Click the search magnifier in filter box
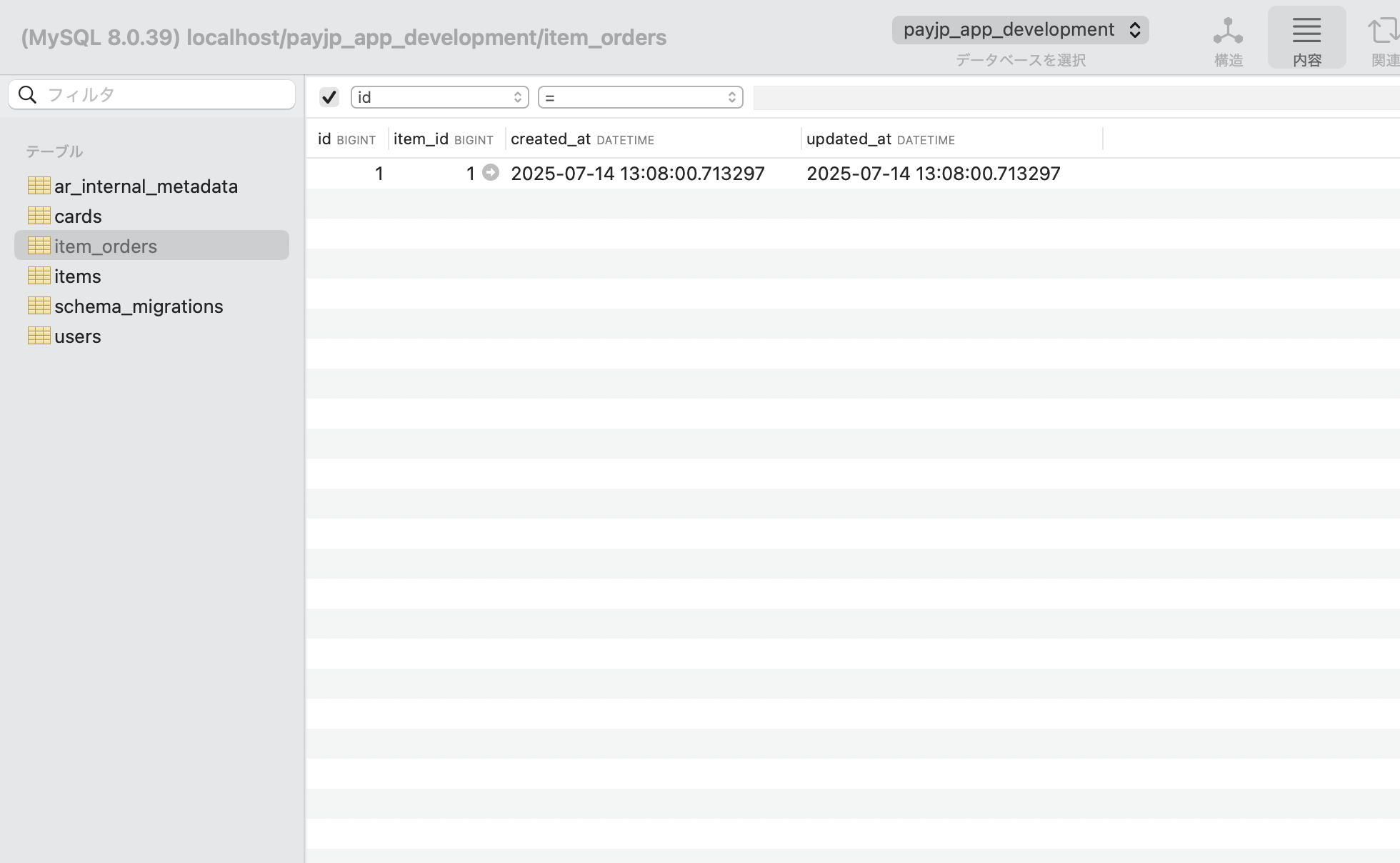1400x863 pixels. (28, 94)
